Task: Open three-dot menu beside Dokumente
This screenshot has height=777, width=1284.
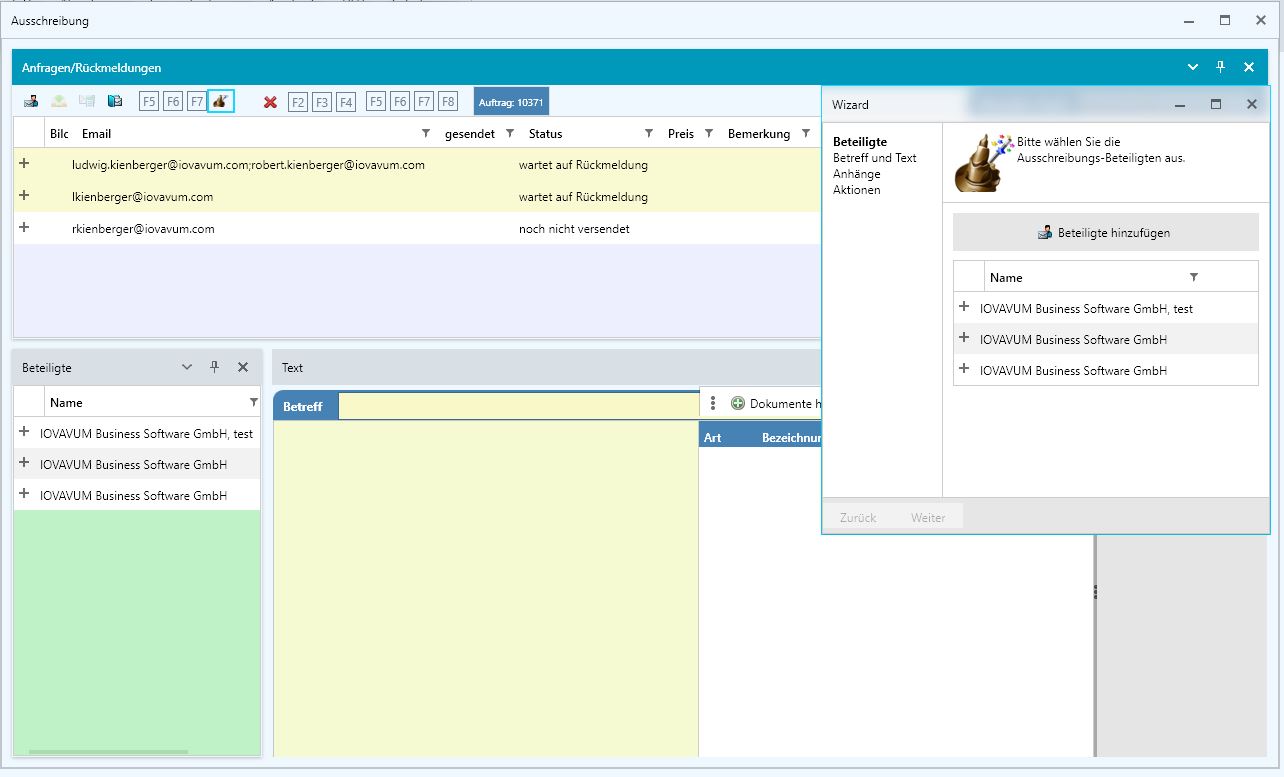Action: (713, 403)
